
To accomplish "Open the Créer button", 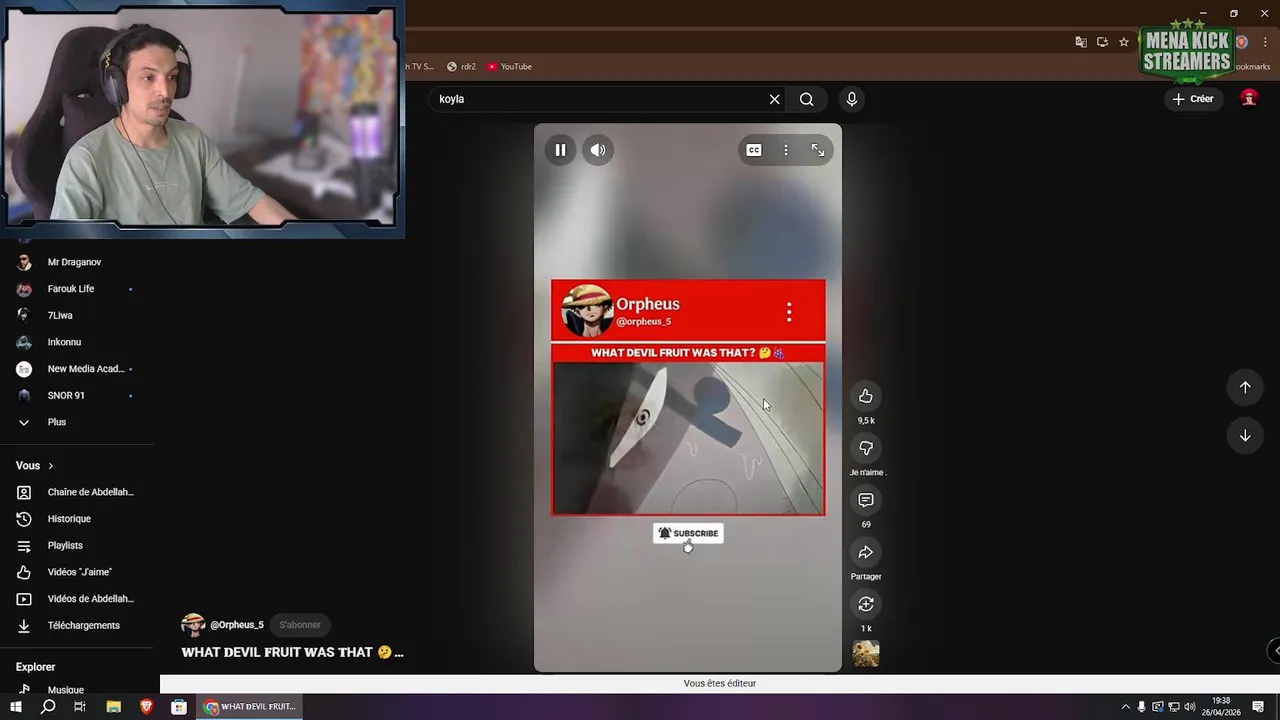I will point(1193,99).
